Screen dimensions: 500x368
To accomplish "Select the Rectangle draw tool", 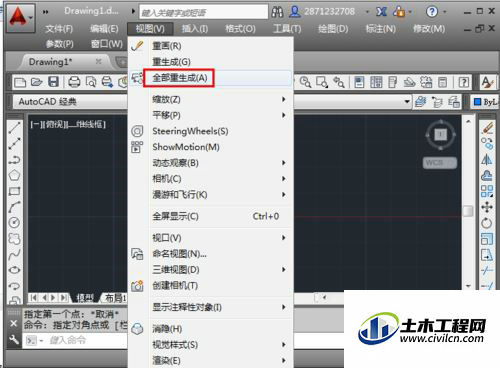I will tap(14, 191).
